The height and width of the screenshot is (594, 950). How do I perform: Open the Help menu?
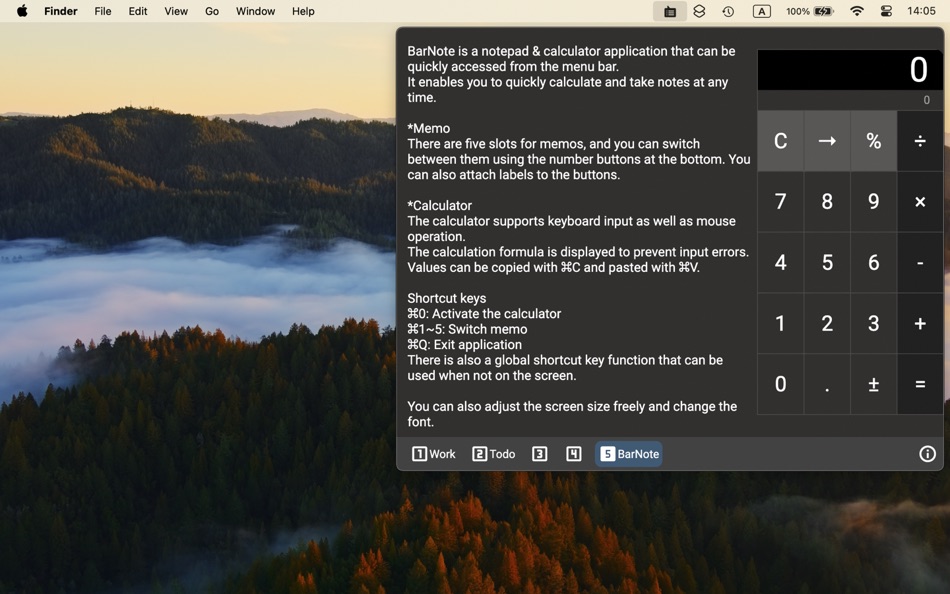303,11
